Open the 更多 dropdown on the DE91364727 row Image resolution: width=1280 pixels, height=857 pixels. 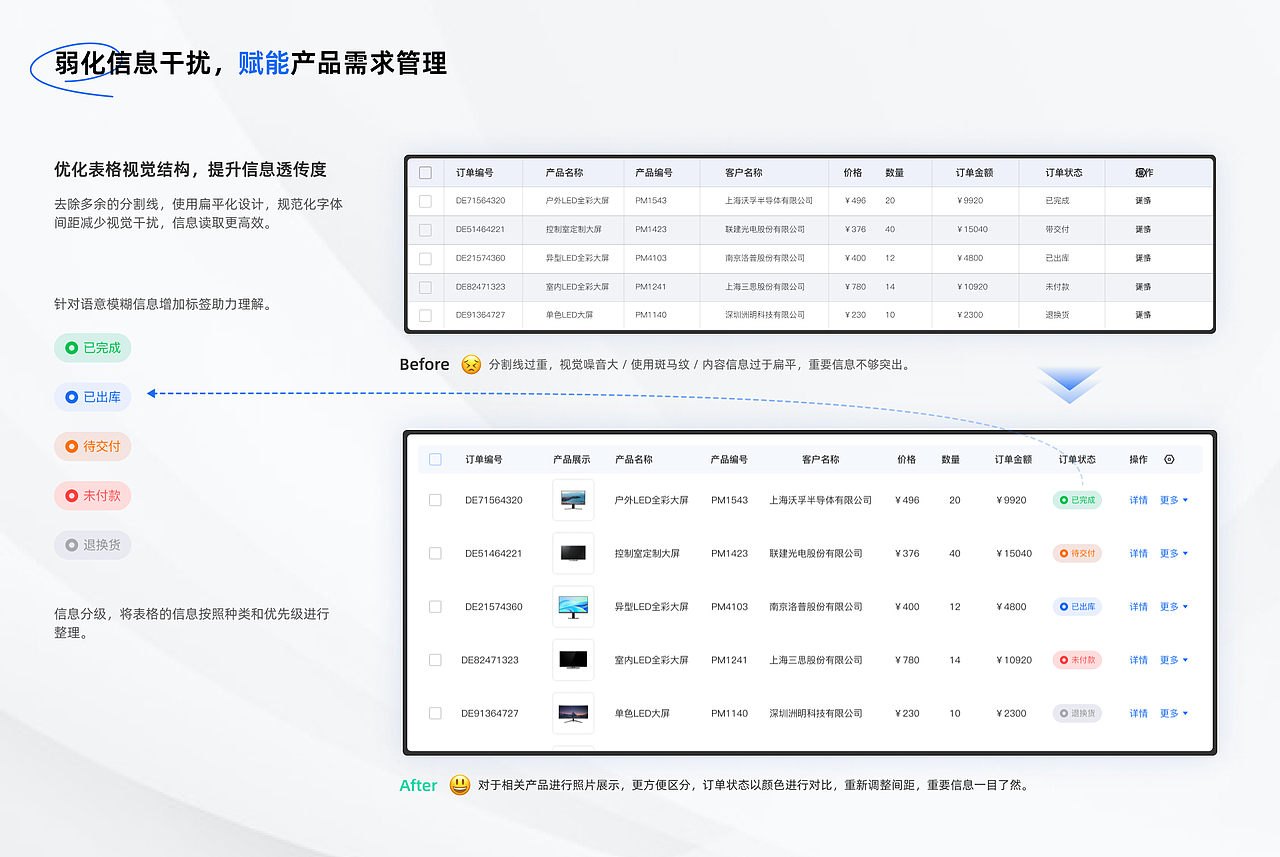pyautogui.click(x=1172, y=713)
